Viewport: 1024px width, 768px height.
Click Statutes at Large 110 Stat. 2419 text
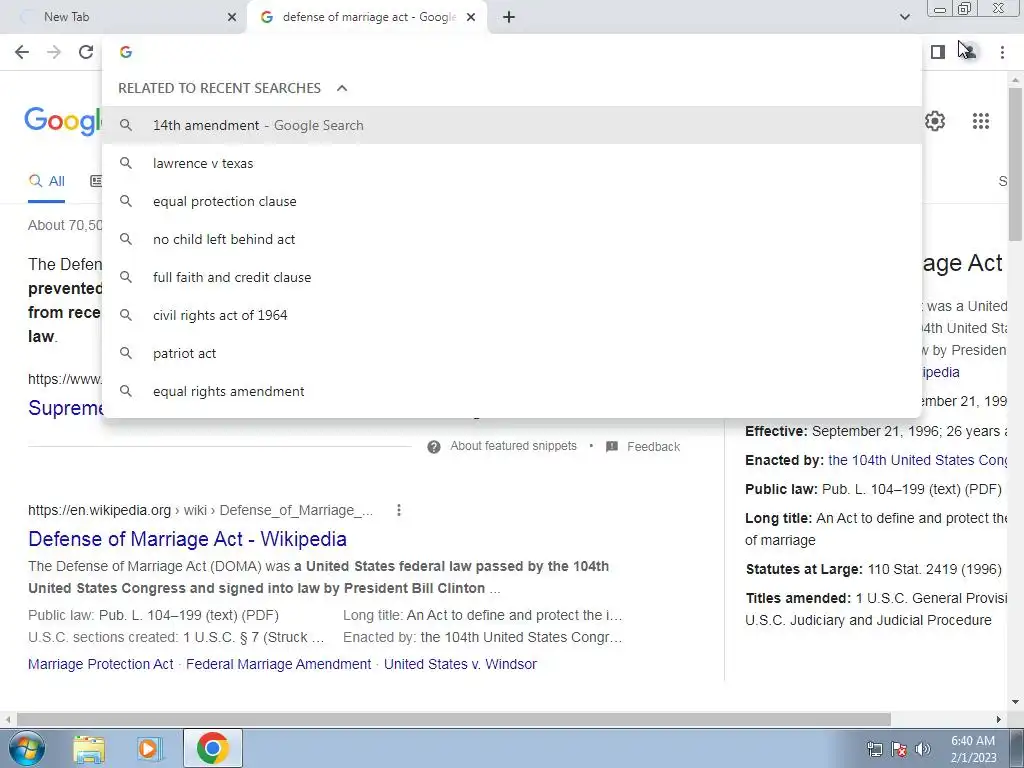[873, 569]
